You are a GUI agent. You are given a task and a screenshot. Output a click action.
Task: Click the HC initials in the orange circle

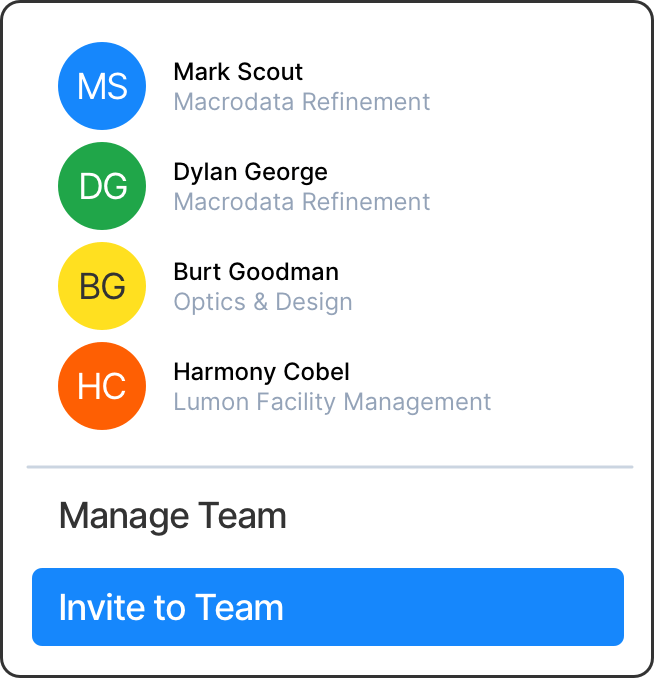[x=103, y=387]
